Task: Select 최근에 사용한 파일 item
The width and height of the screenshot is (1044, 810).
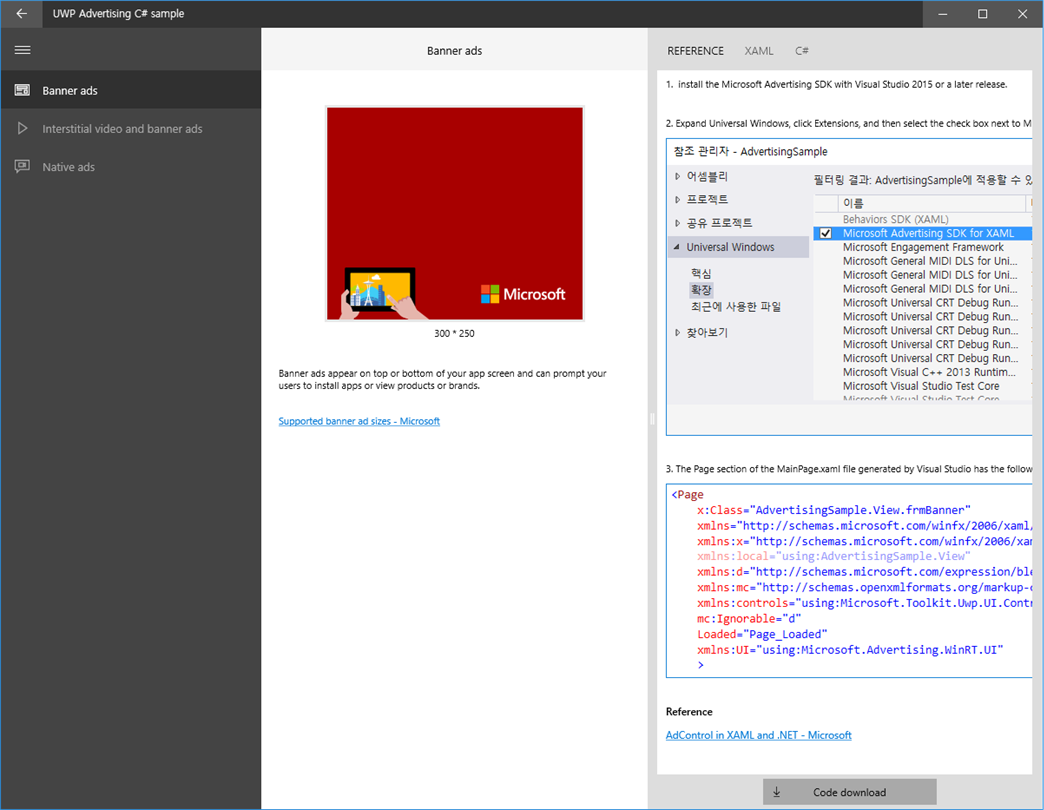Action: click(736, 306)
